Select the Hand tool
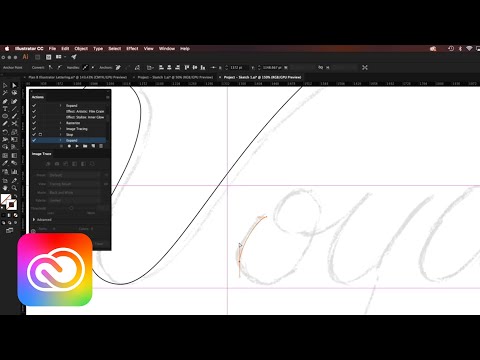Screen dimensions: 480x360 click(5, 188)
